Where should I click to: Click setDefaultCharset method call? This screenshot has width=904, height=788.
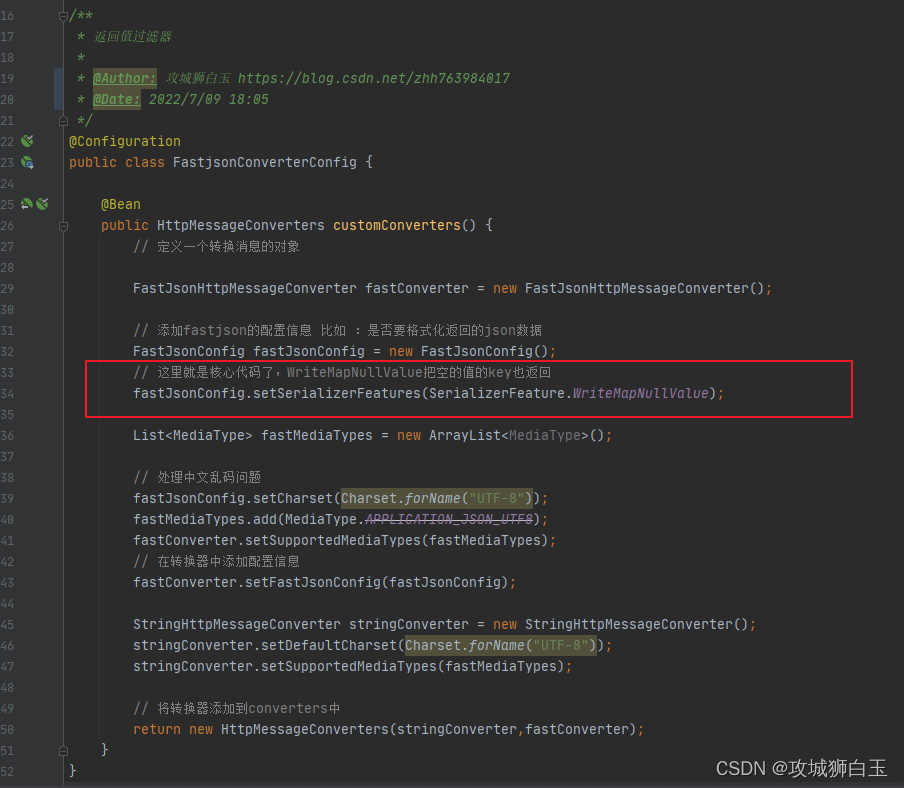(329, 645)
